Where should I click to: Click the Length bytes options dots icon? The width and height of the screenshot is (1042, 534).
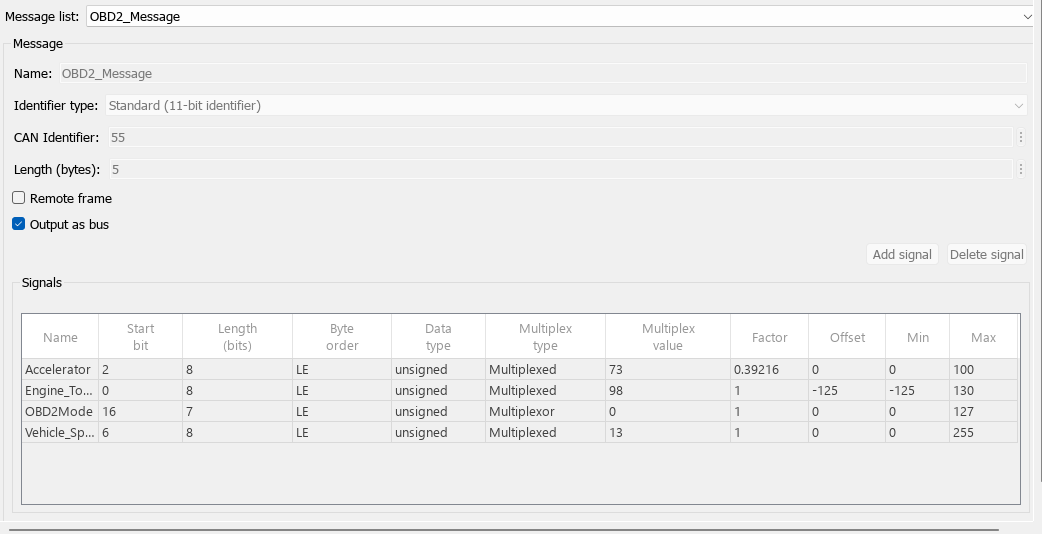coord(1020,170)
